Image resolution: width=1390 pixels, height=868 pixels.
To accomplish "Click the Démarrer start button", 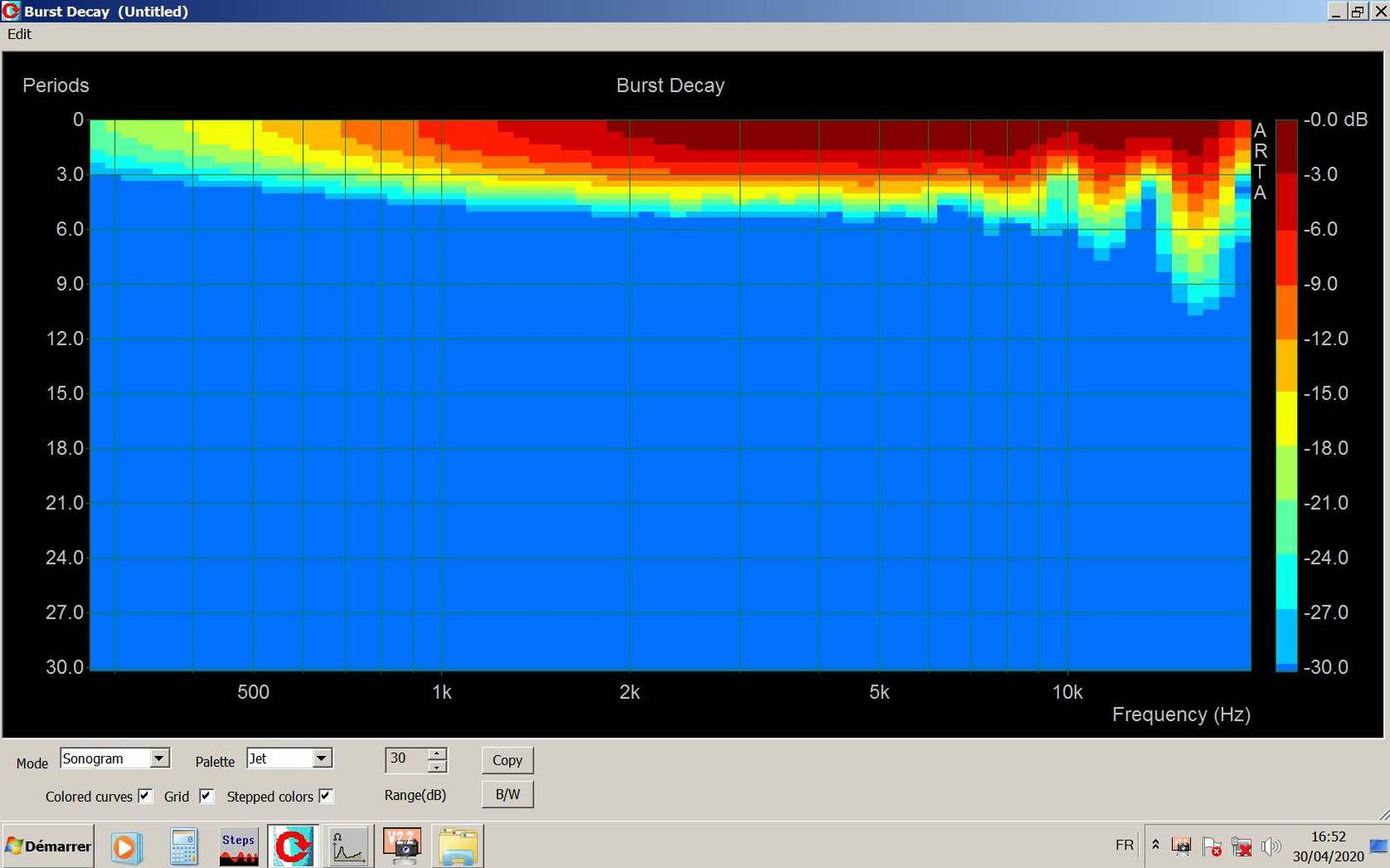I will (48, 846).
